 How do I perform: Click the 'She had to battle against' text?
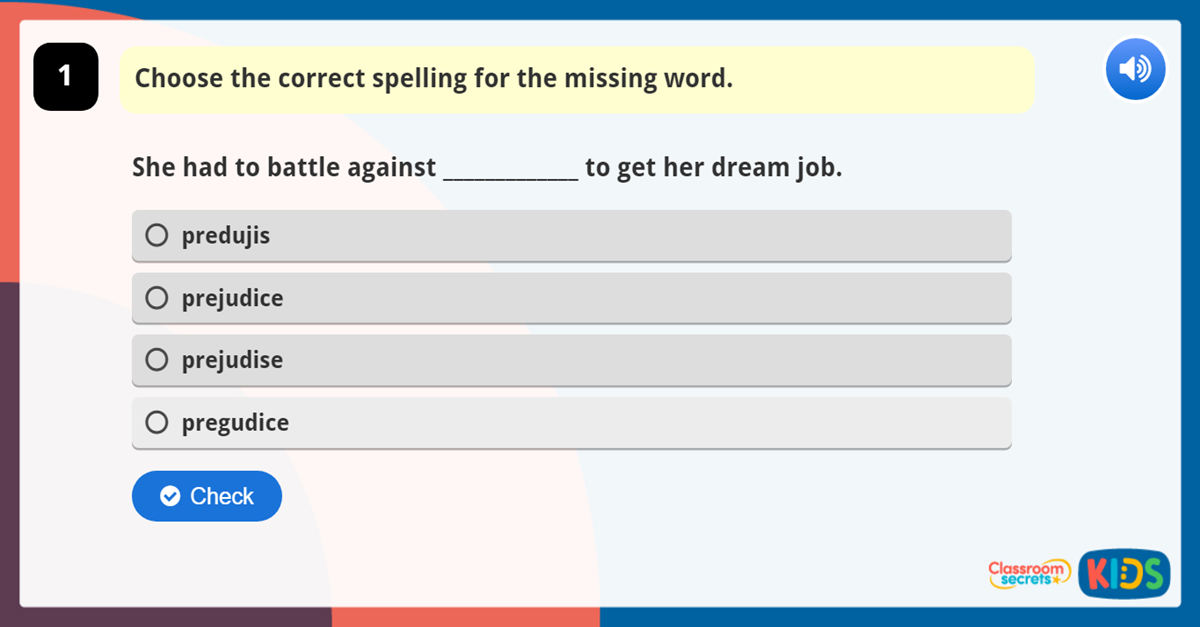click(x=284, y=168)
